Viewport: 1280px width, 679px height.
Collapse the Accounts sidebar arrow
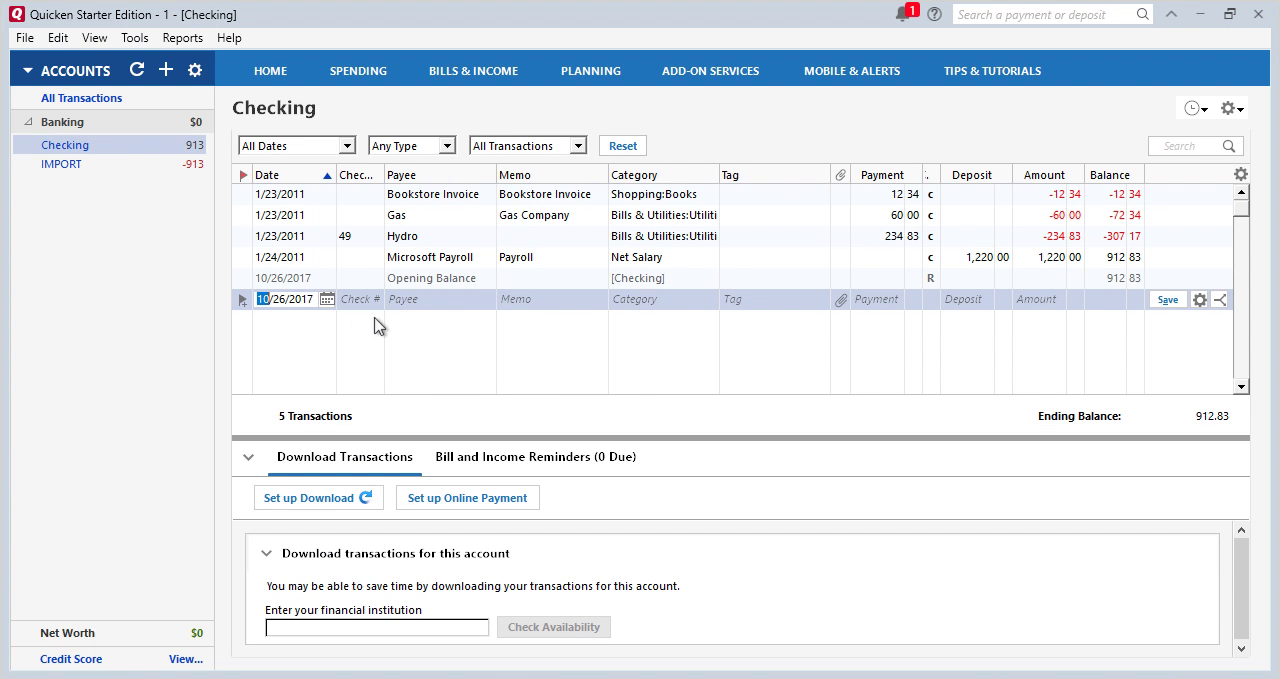[28, 71]
